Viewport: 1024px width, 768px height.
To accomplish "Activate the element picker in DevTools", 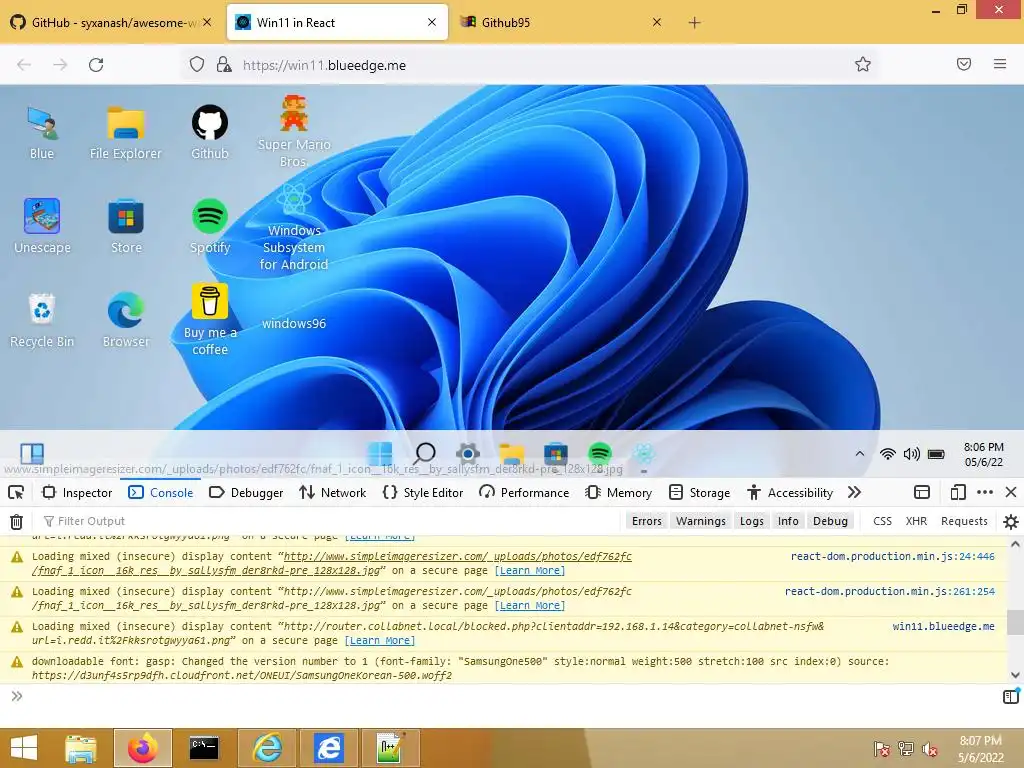I will tap(16, 492).
